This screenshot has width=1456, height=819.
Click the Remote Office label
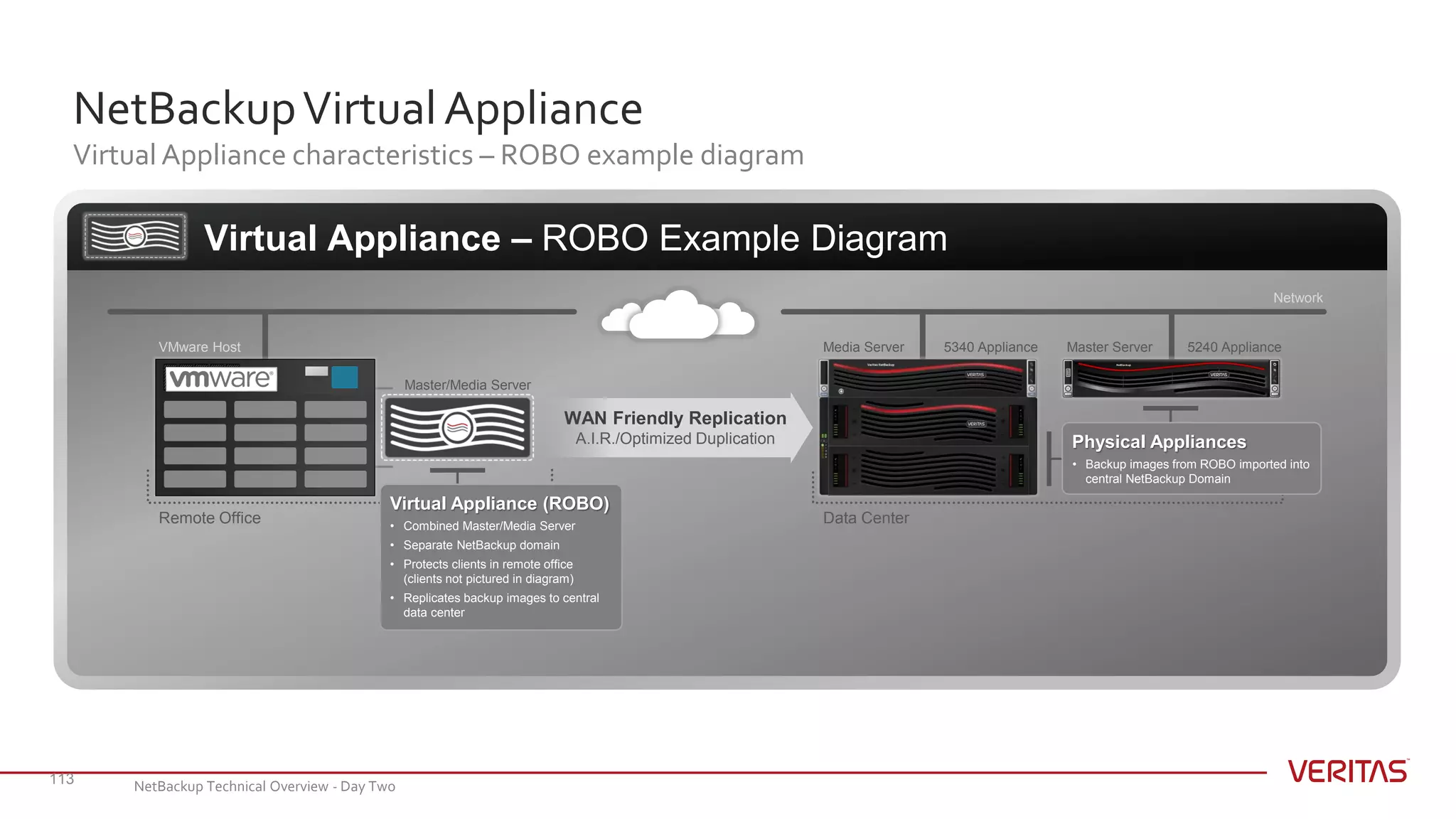210,518
